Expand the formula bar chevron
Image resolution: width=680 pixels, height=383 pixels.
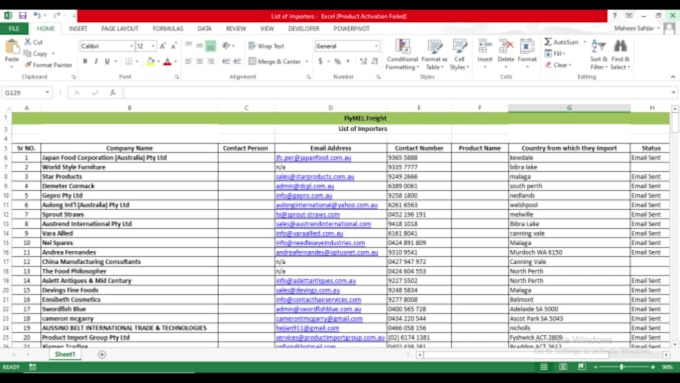673,92
